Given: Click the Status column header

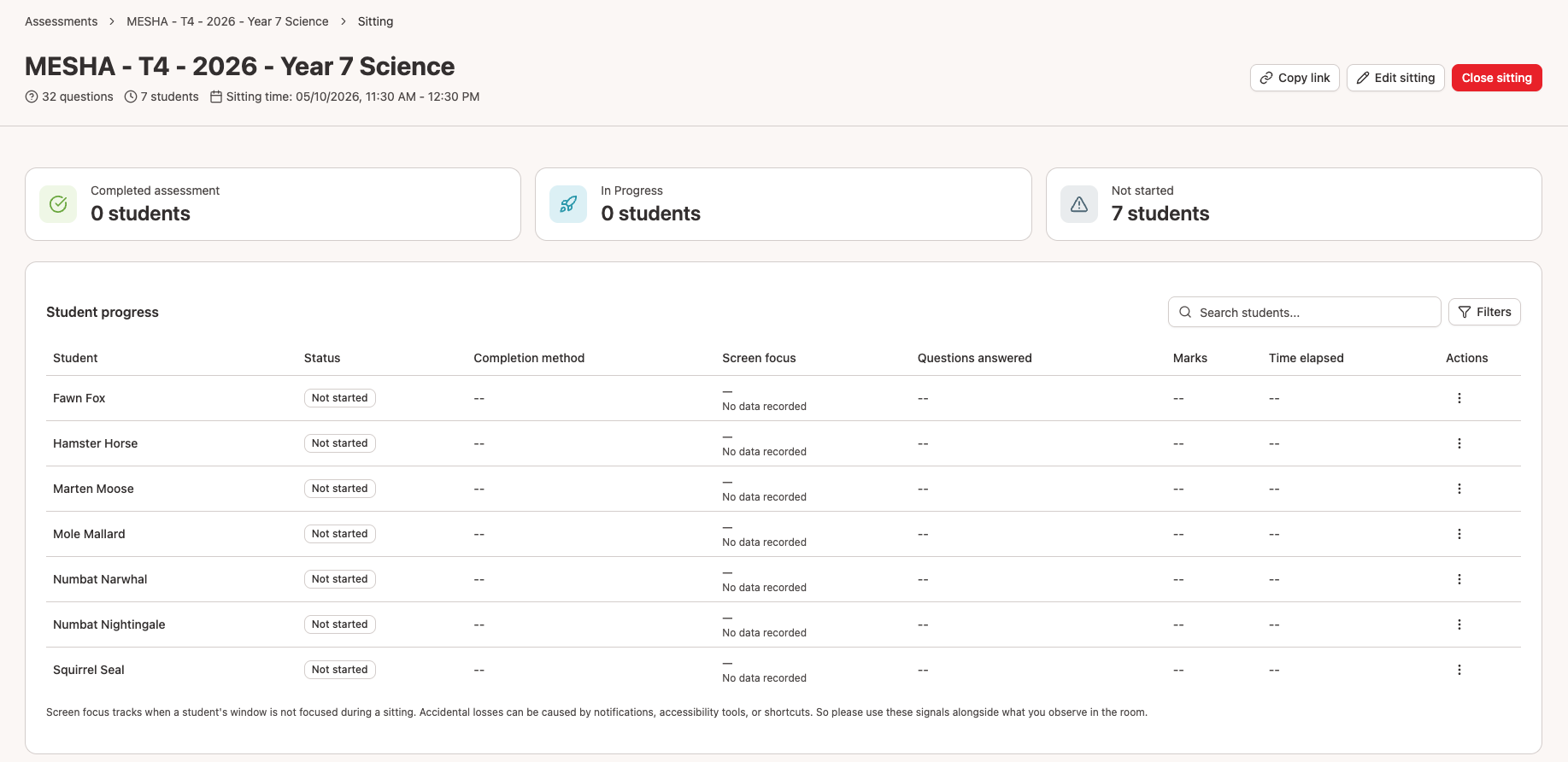Looking at the screenshot, I should coord(322,358).
